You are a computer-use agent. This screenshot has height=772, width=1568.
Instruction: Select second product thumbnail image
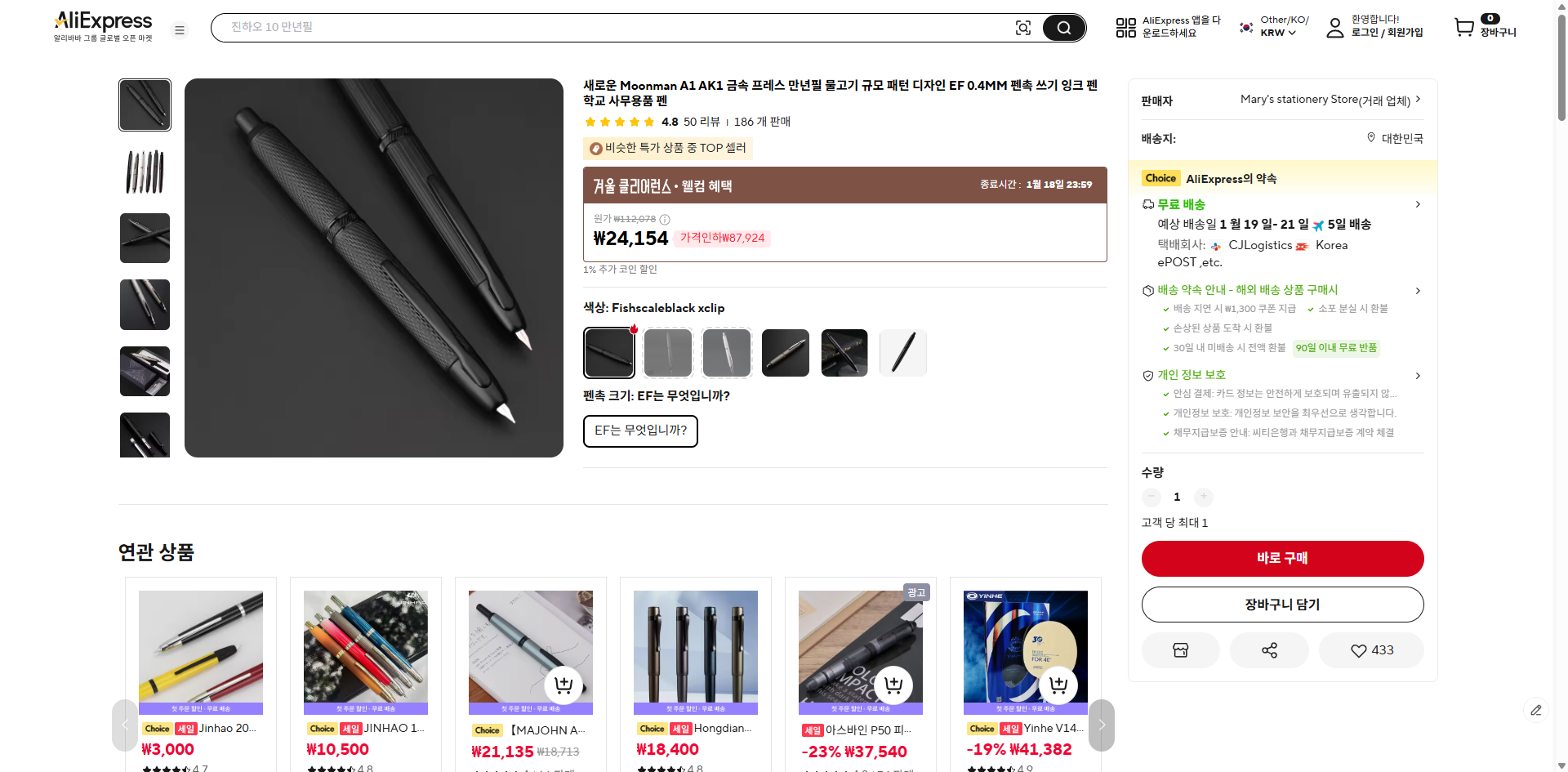pyautogui.click(x=145, y=172)
